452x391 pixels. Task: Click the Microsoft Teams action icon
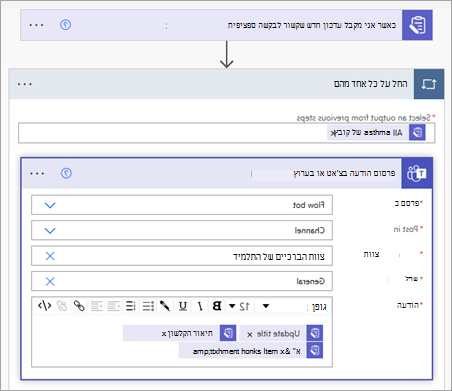pos(417,173)
